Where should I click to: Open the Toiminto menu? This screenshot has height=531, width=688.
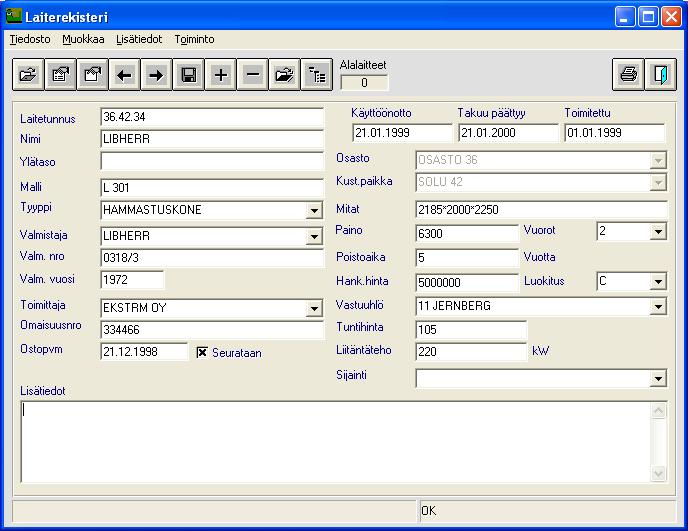tap(194, 39)
